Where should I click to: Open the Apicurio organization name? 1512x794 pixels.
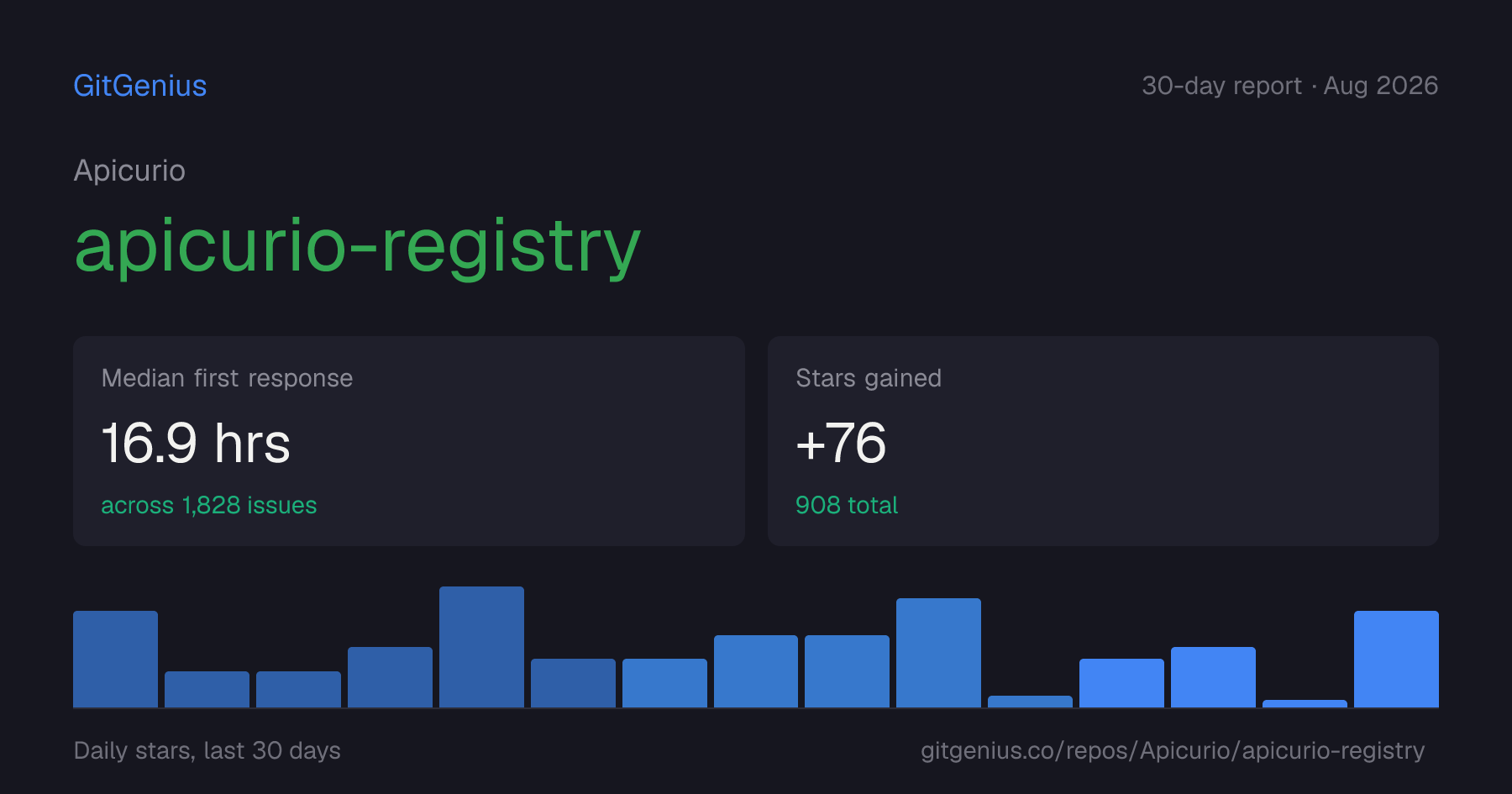[129, 171]
